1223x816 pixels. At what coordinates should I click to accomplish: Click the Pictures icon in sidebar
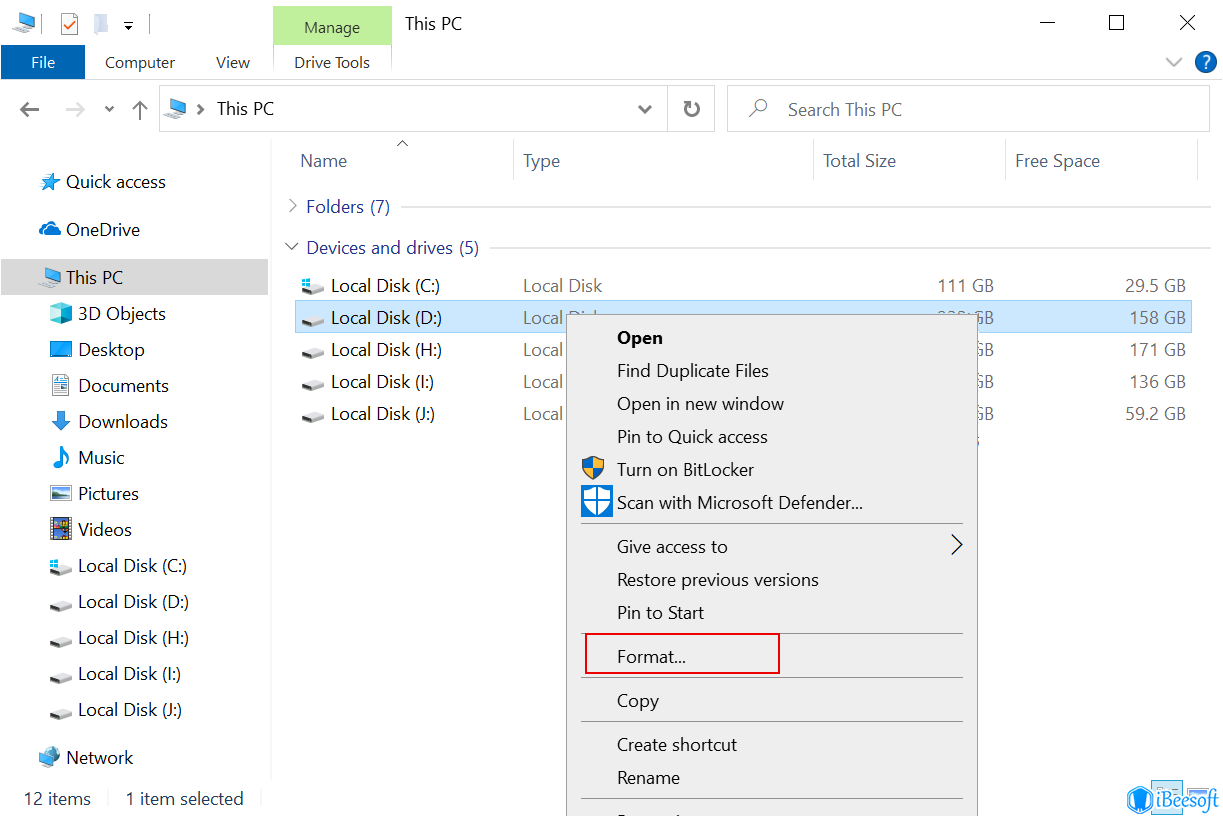(61, 493)
